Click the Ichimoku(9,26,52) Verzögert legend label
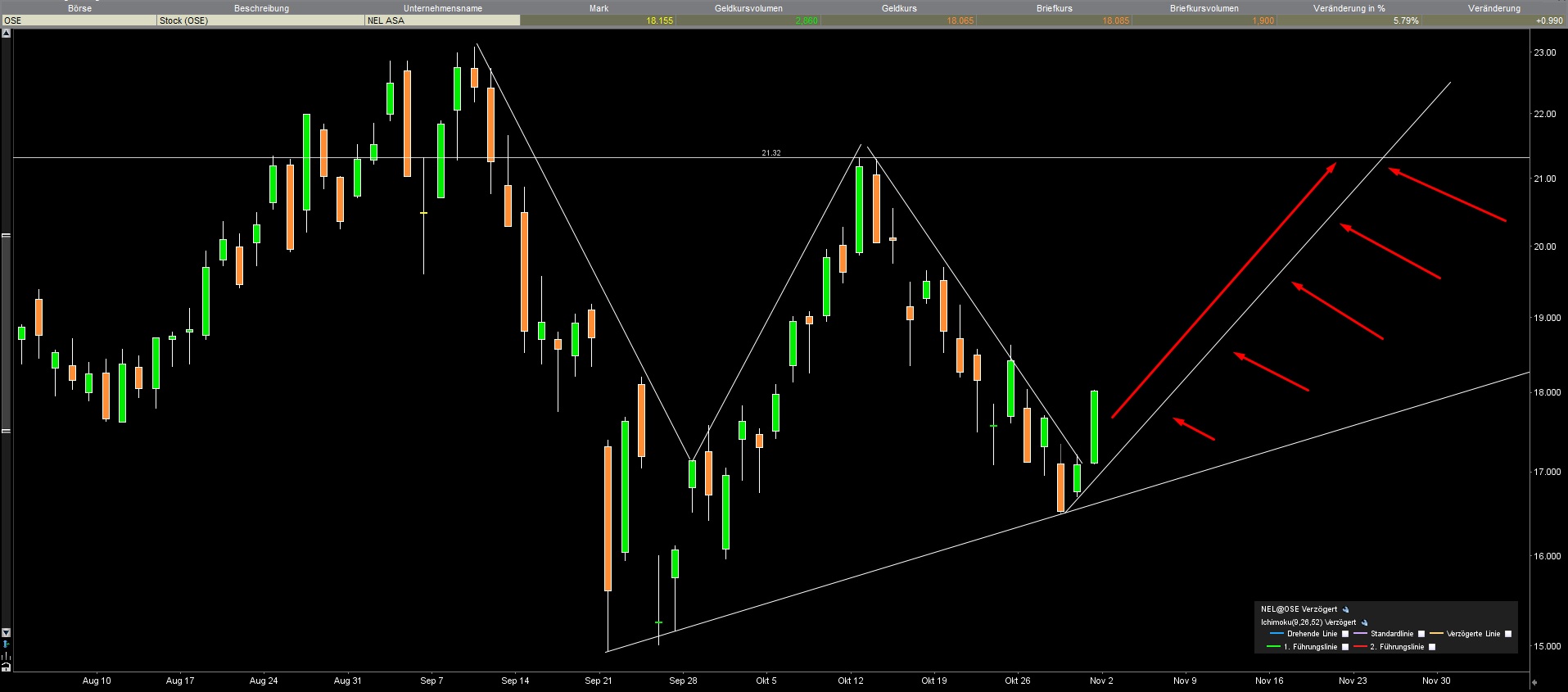Screen dimensions: 1568x692 point(1308,622)
